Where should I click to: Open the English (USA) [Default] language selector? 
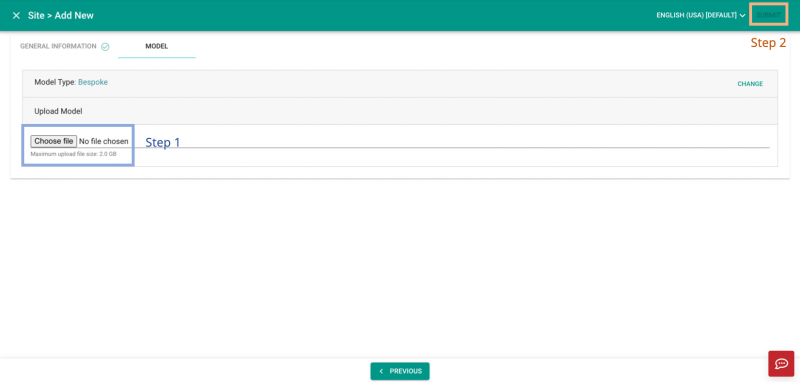(701, 15)
